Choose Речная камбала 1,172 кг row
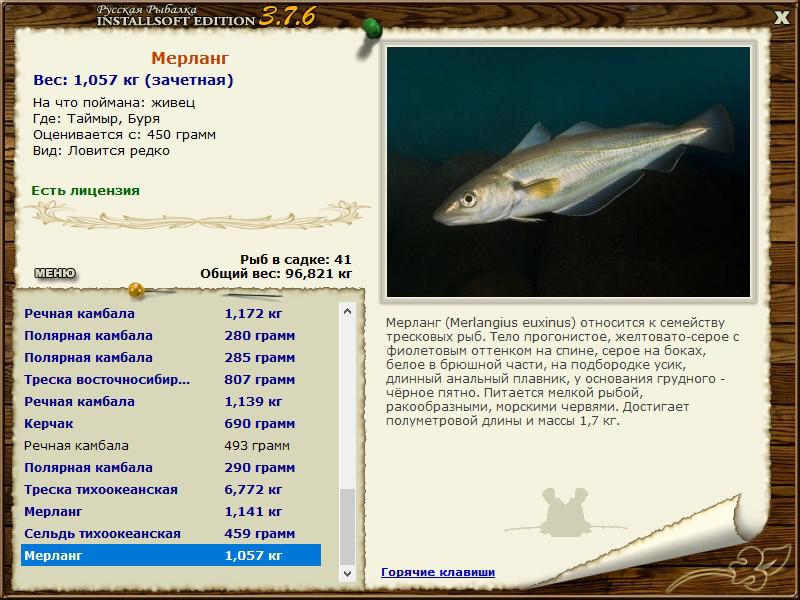Viewport: 800px width, 600px height. point(170,314)
